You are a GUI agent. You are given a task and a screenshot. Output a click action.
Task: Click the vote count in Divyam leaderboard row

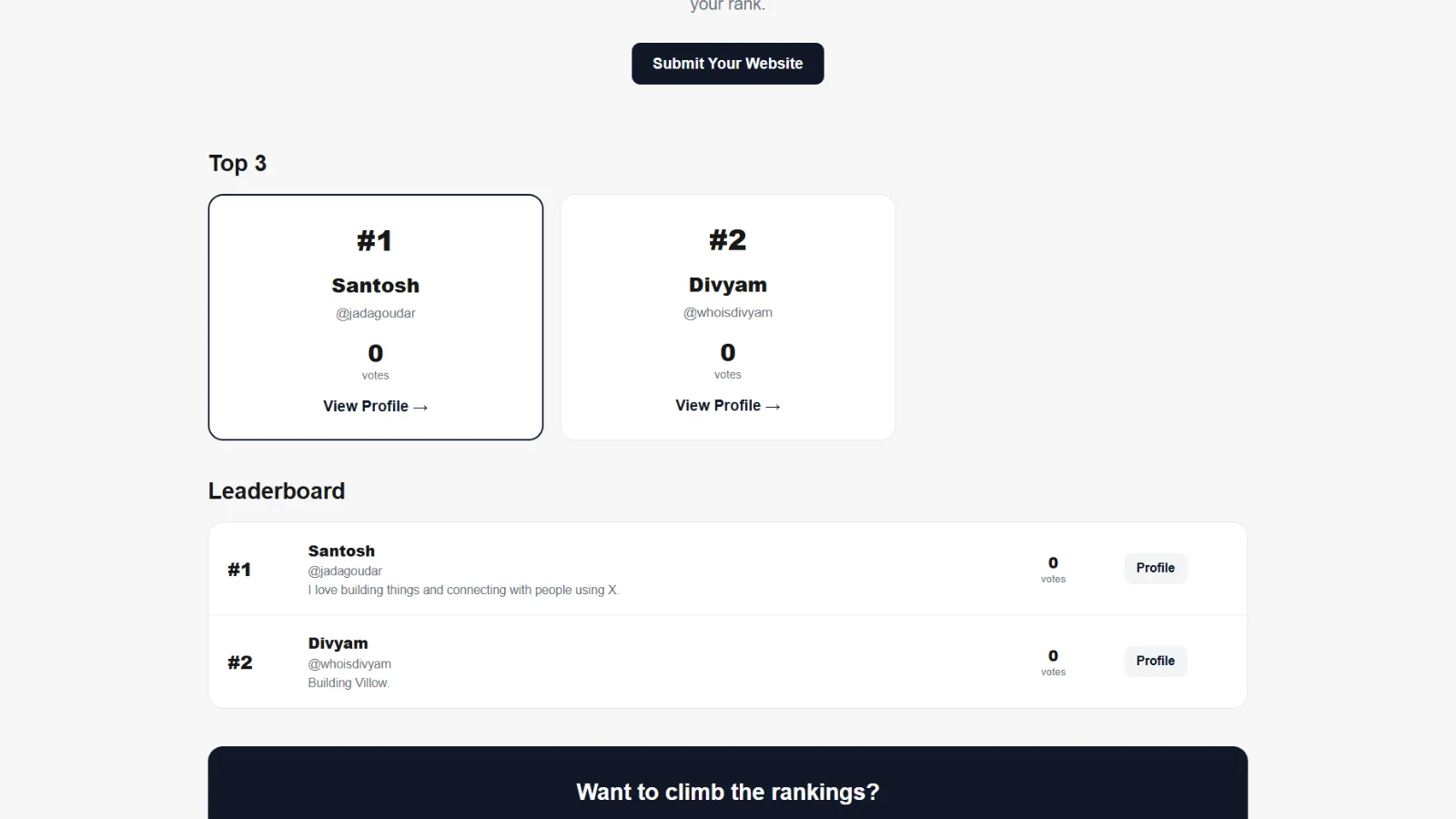[x=1053, y=656]
